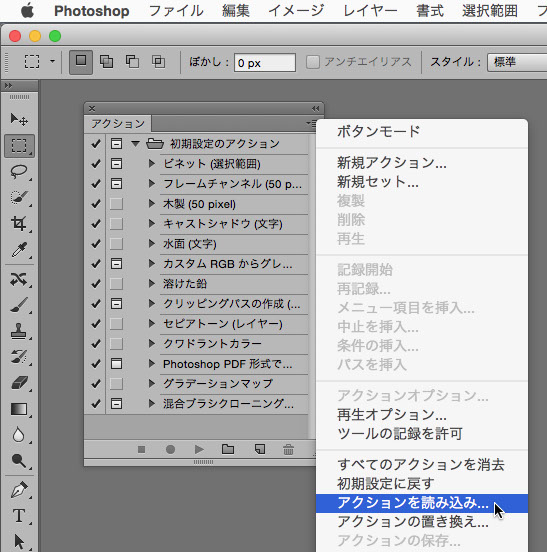Choose アクションを読み込み... menu item
Screen dimensions: 547x552
coord(422,503)
